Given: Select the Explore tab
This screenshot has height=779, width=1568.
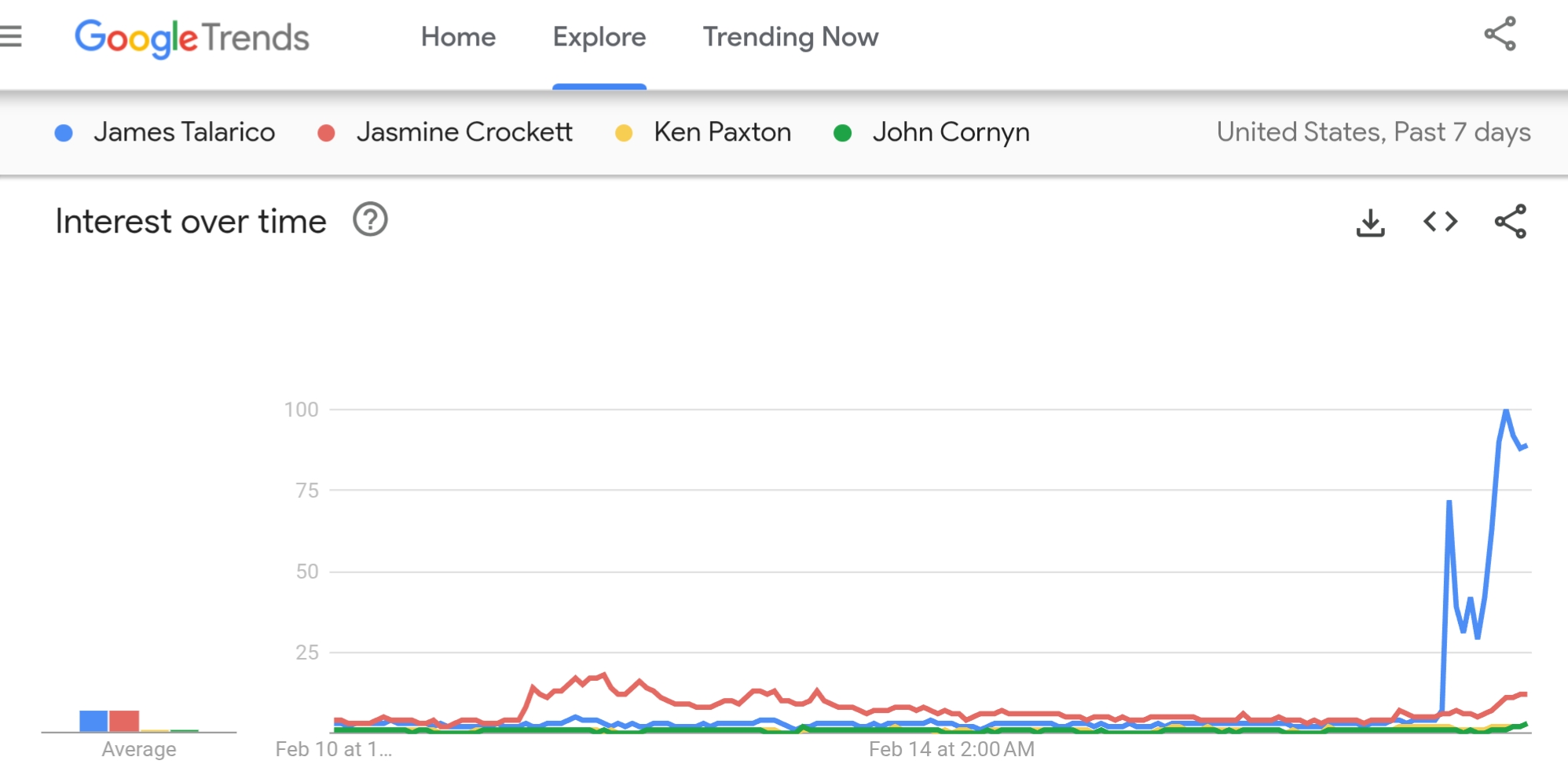Looking at the screenshot, I should (599, 37).
